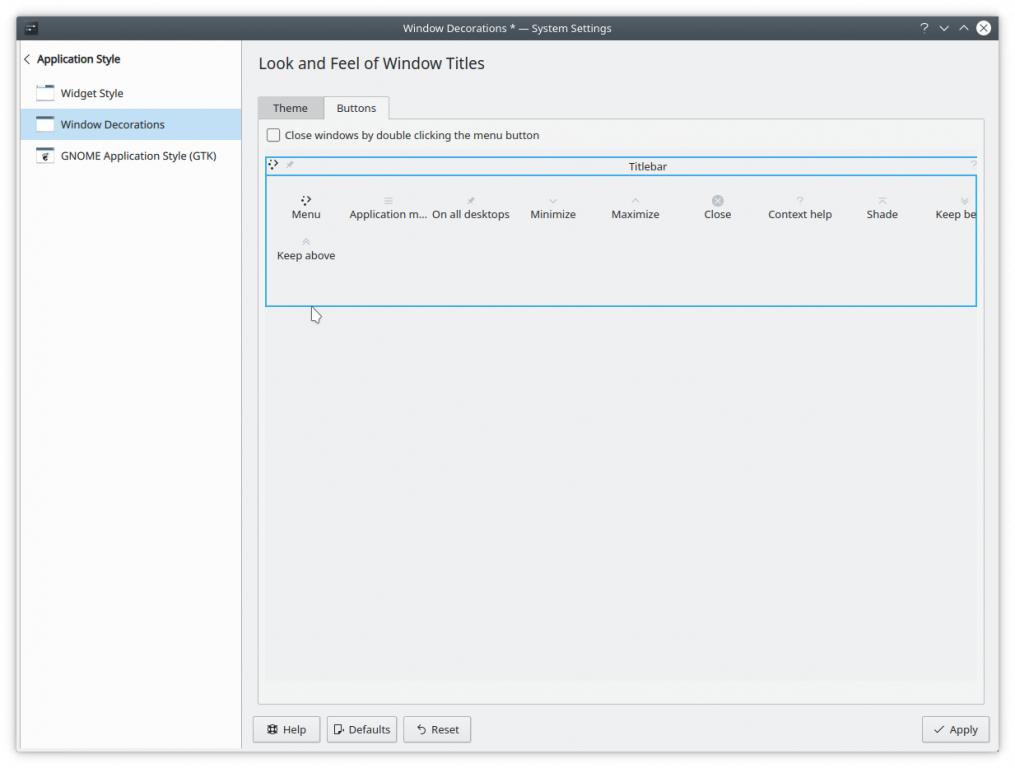Select the Context help question mark icon
This screenshot has width=1015, height=768.
coord(800,201)
